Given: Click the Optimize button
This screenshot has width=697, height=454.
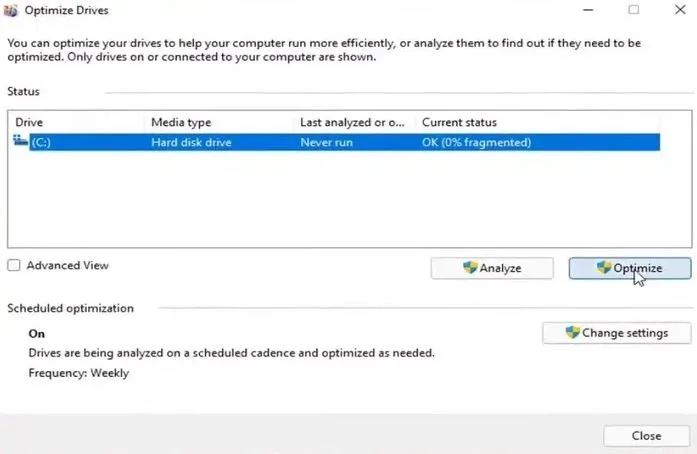Looking at the screenshot, I should pos(630,268).
